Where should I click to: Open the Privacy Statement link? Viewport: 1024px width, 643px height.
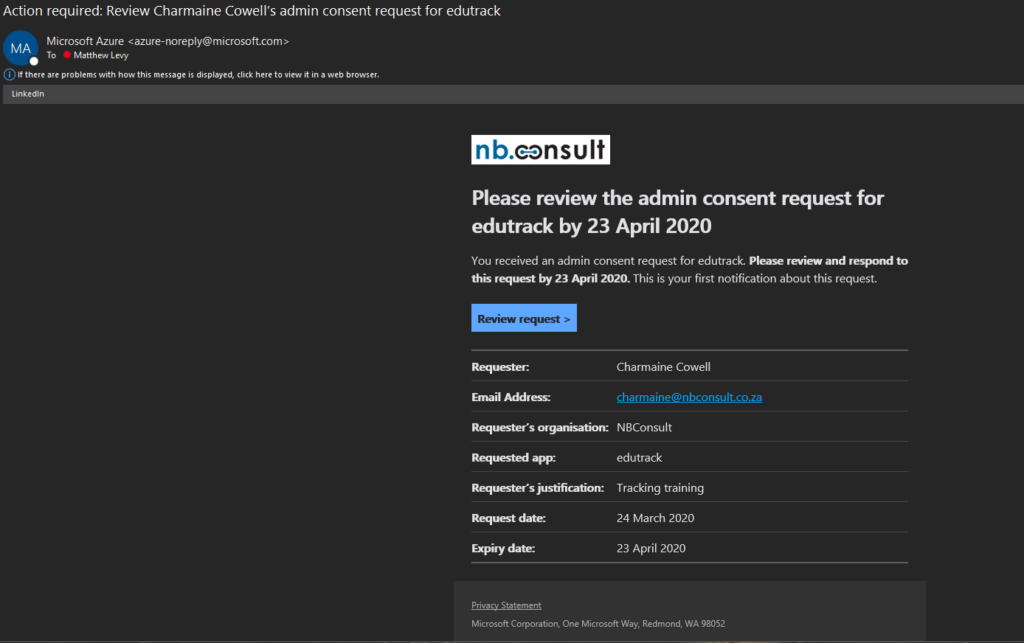(506, 605)
